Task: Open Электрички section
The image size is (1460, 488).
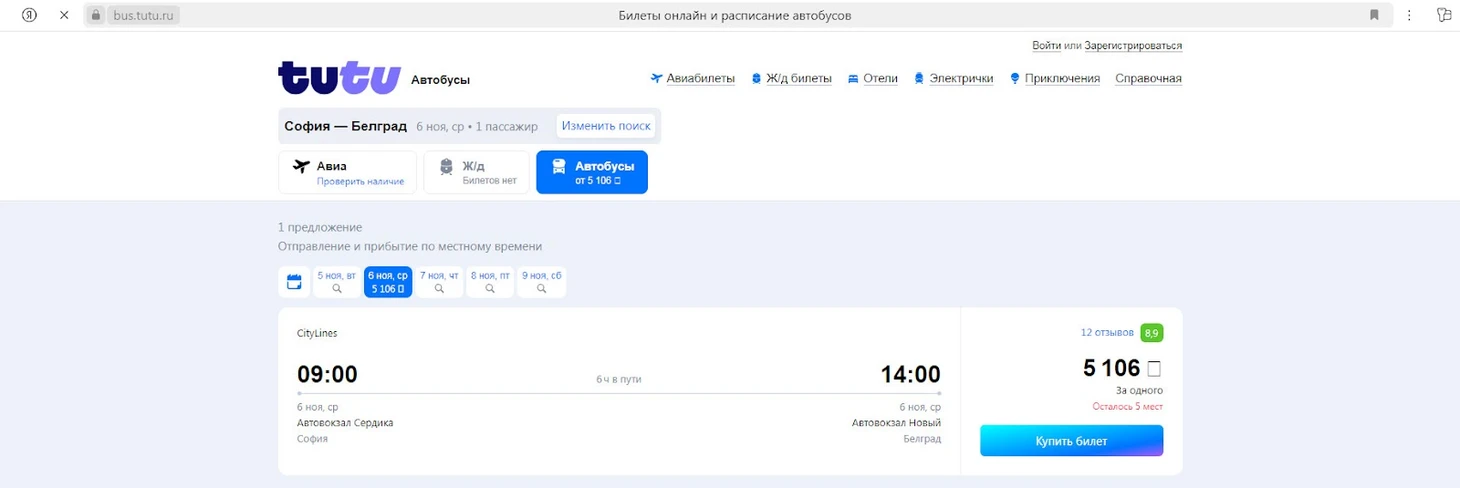Action: [x=954, y=79]
